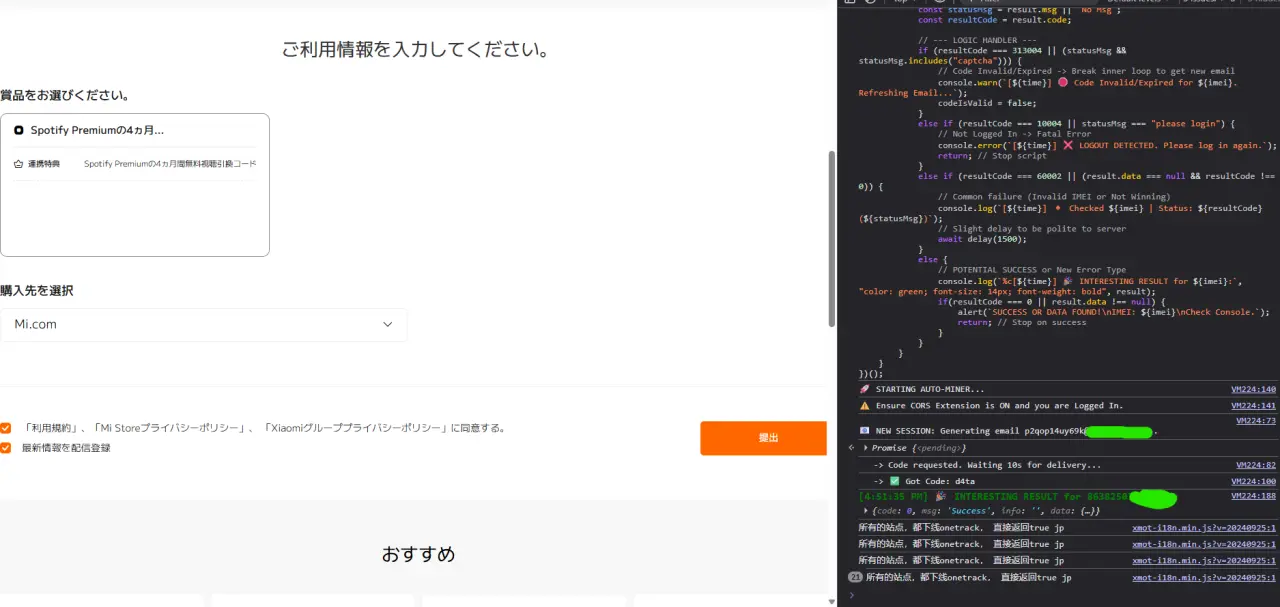This screenshot has width=1280, height=607.
Task: Toggle the 最新情報を配信登録 checkbox
Action: pyautogui.click(x=6, y=448)
